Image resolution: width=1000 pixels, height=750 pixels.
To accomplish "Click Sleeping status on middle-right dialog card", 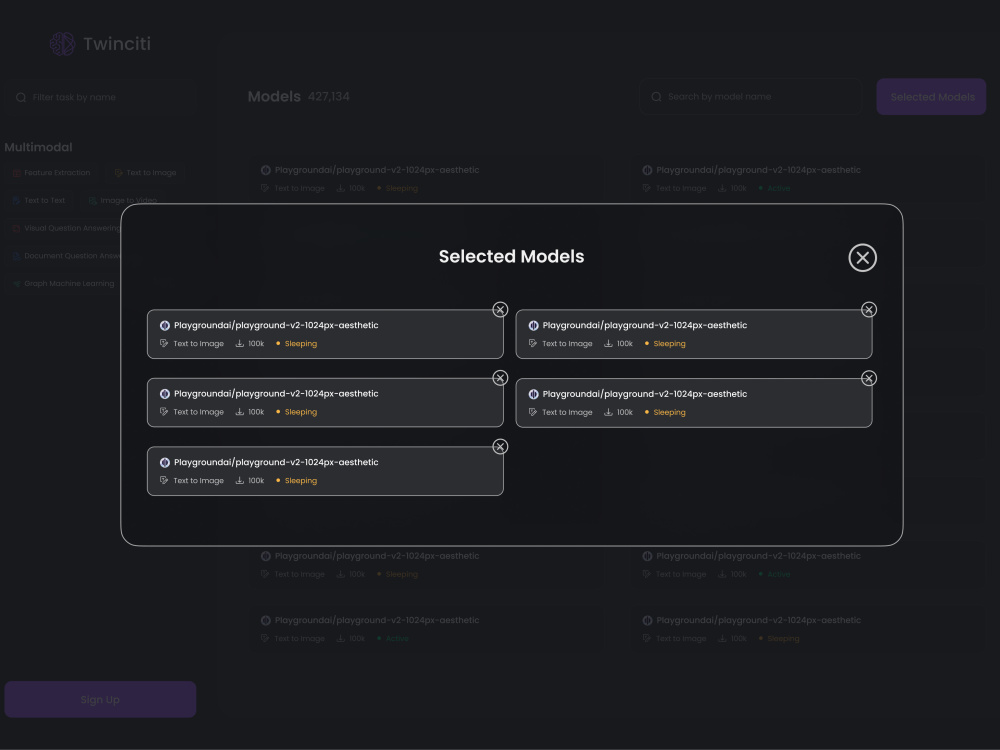I will pos(669,413).
